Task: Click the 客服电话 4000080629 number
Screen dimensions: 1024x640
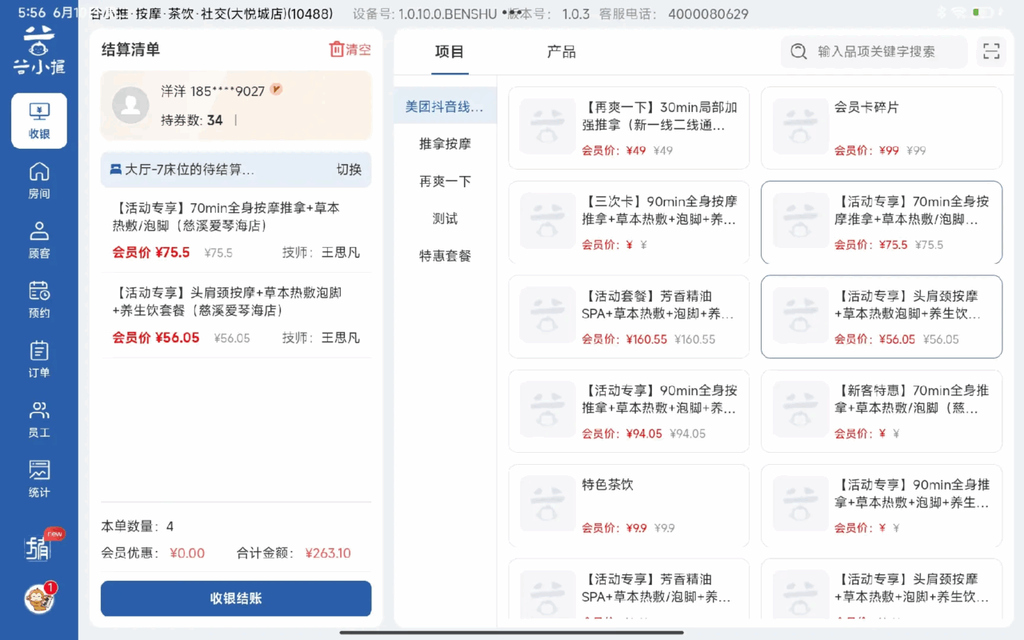Action: click(708, 14)
